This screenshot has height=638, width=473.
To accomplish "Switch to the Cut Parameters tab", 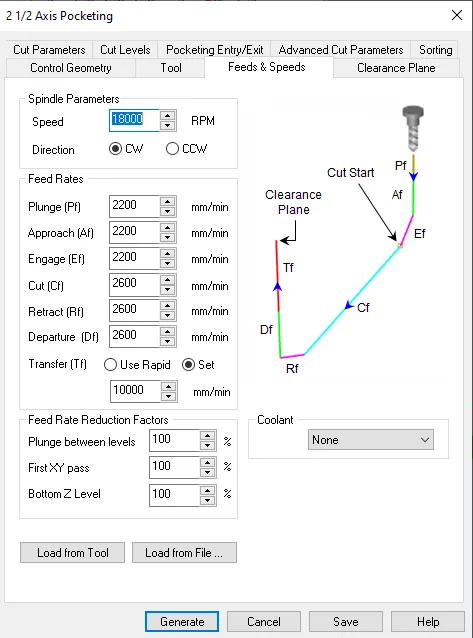I will tap(49, 50).
